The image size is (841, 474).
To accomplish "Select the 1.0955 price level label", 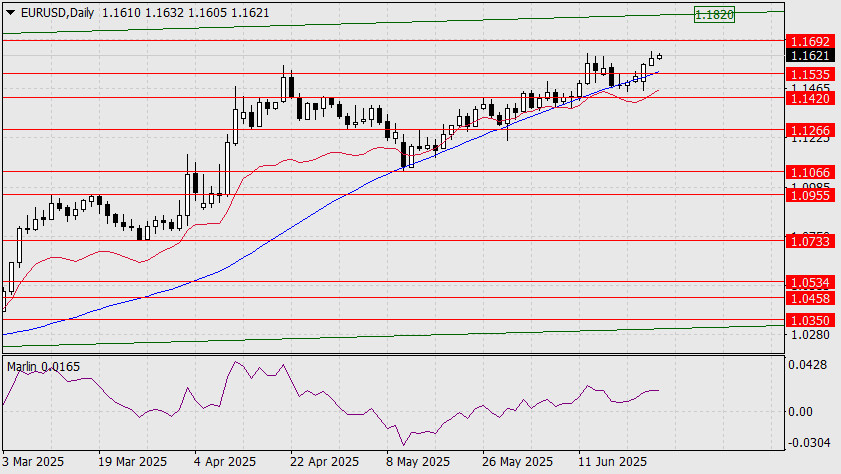I will [810, 195].
